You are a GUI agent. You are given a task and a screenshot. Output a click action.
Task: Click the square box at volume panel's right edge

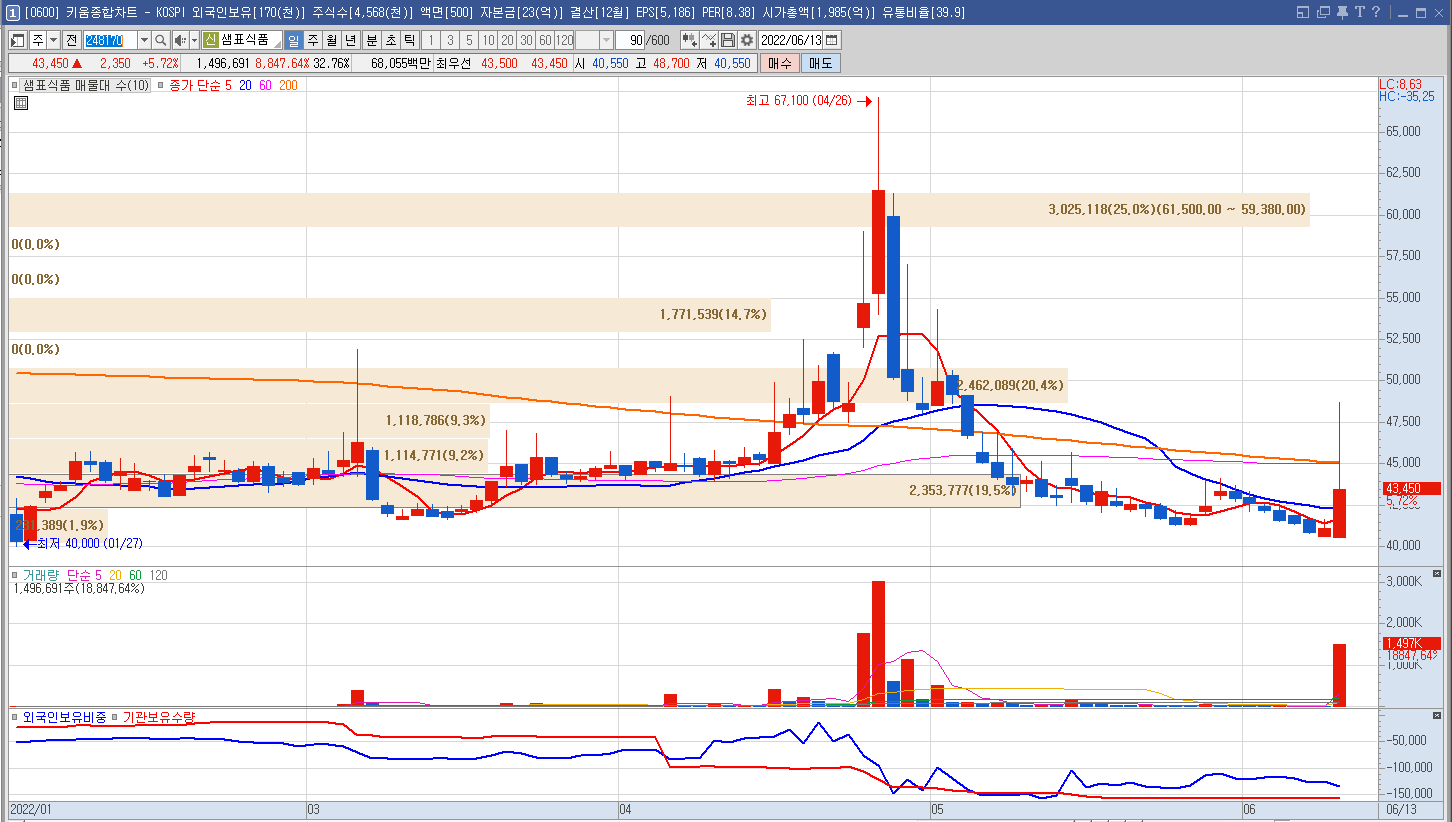click(1437, 574)
